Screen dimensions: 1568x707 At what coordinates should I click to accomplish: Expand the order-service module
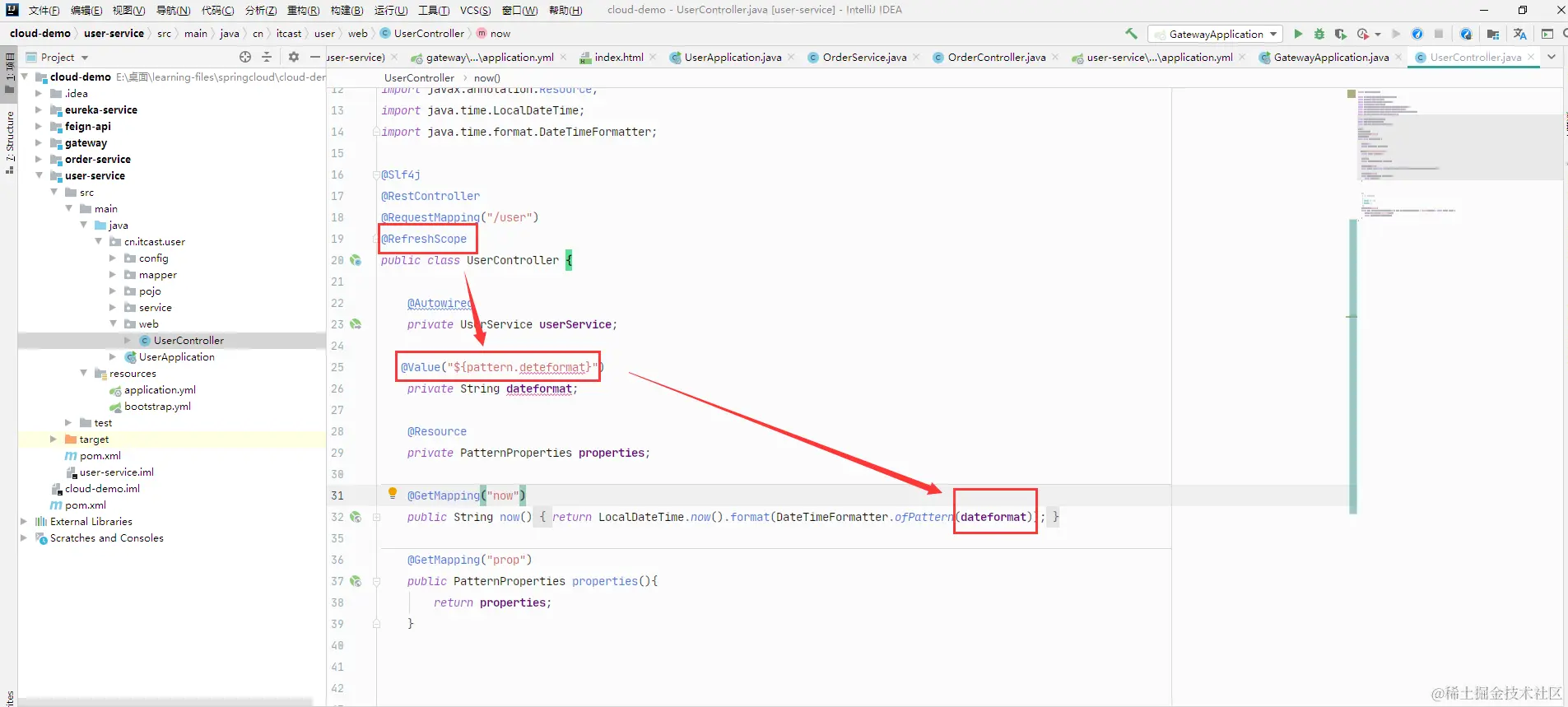[x=38, y=159]
